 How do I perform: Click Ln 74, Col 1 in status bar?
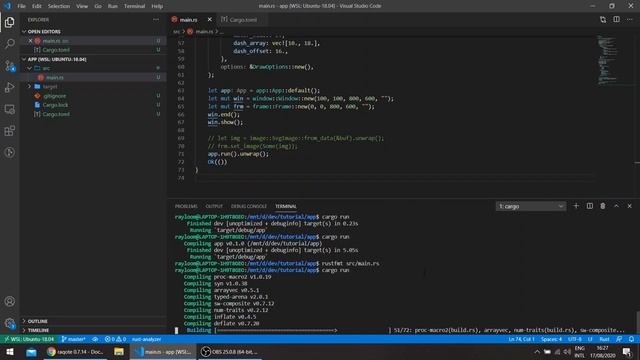point(521,339)
